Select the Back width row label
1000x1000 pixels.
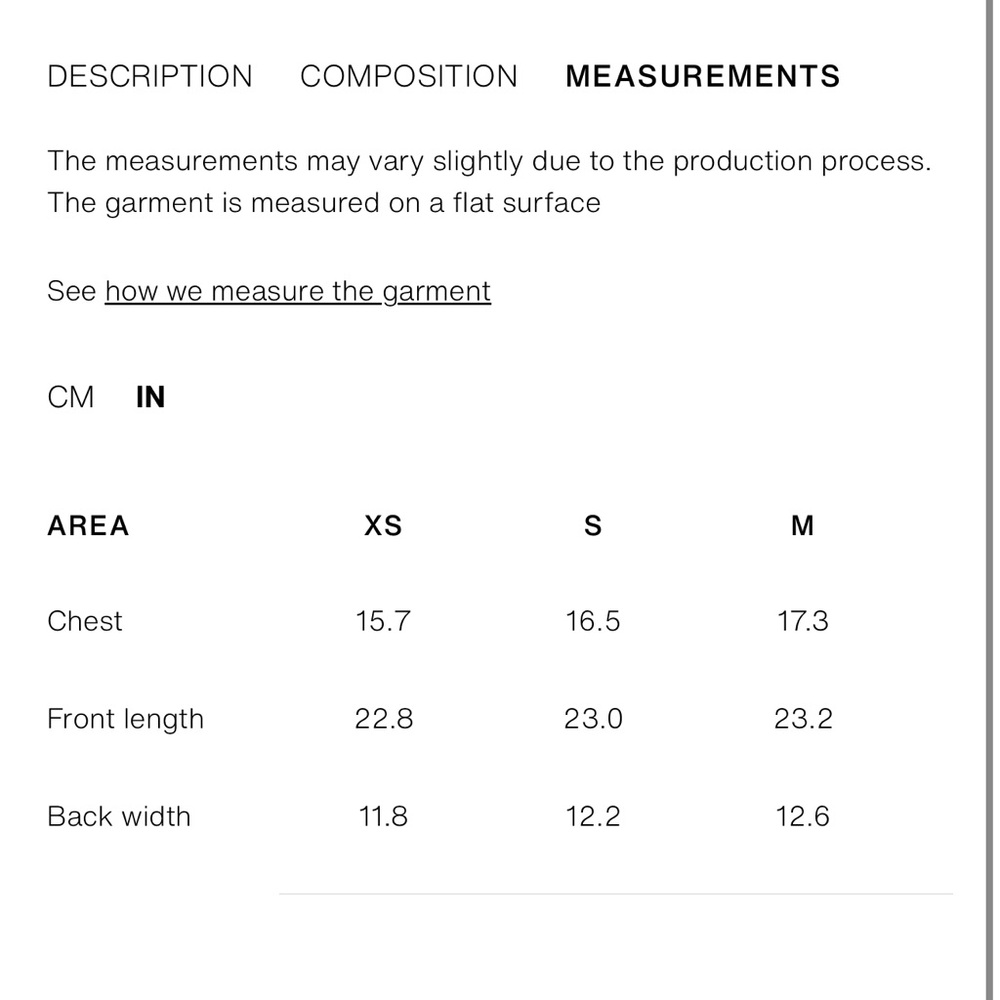point(118,816)
